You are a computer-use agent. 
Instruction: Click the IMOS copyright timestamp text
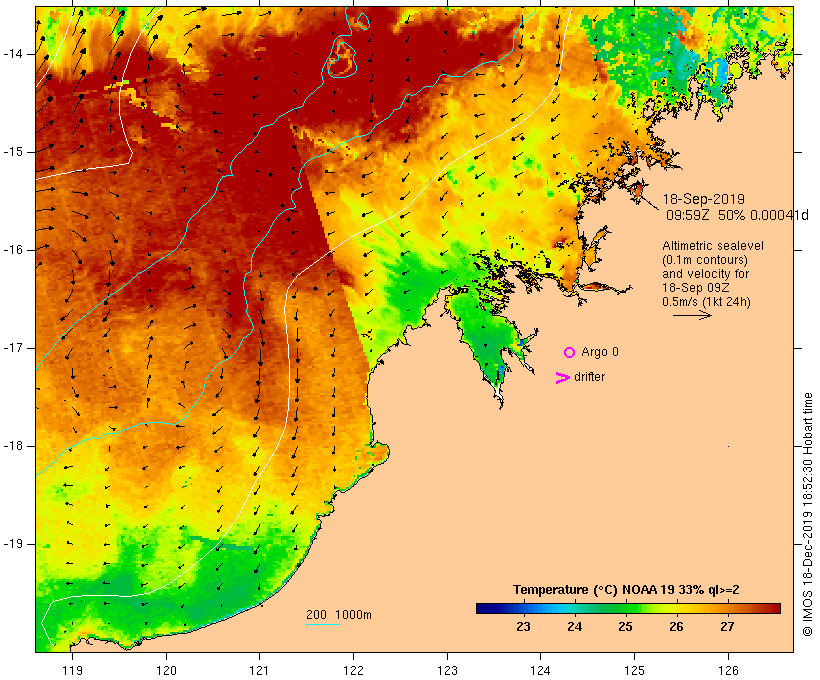(807, 515)
